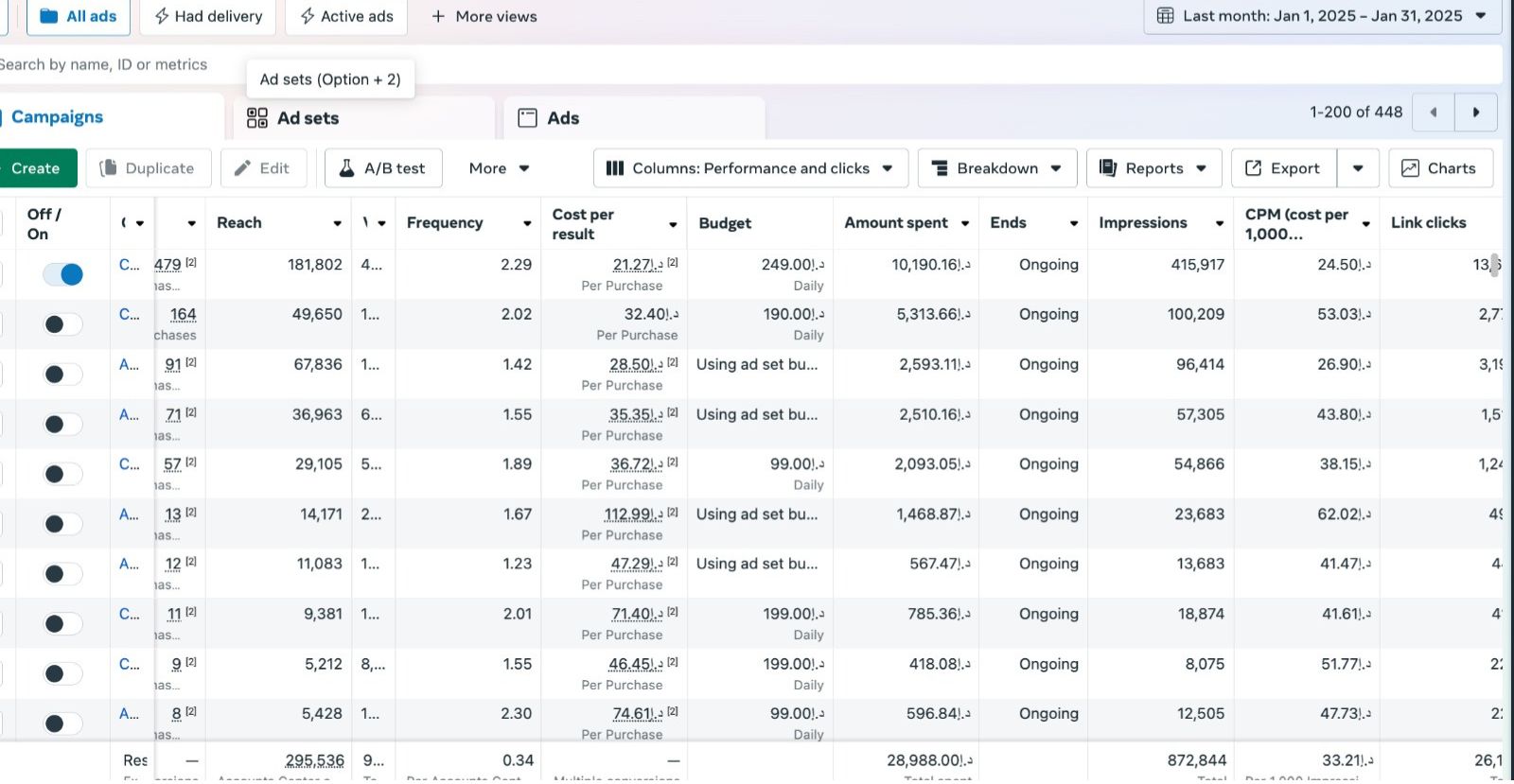Expand export options arrow
The image size is (1514, 784).
1358,168
